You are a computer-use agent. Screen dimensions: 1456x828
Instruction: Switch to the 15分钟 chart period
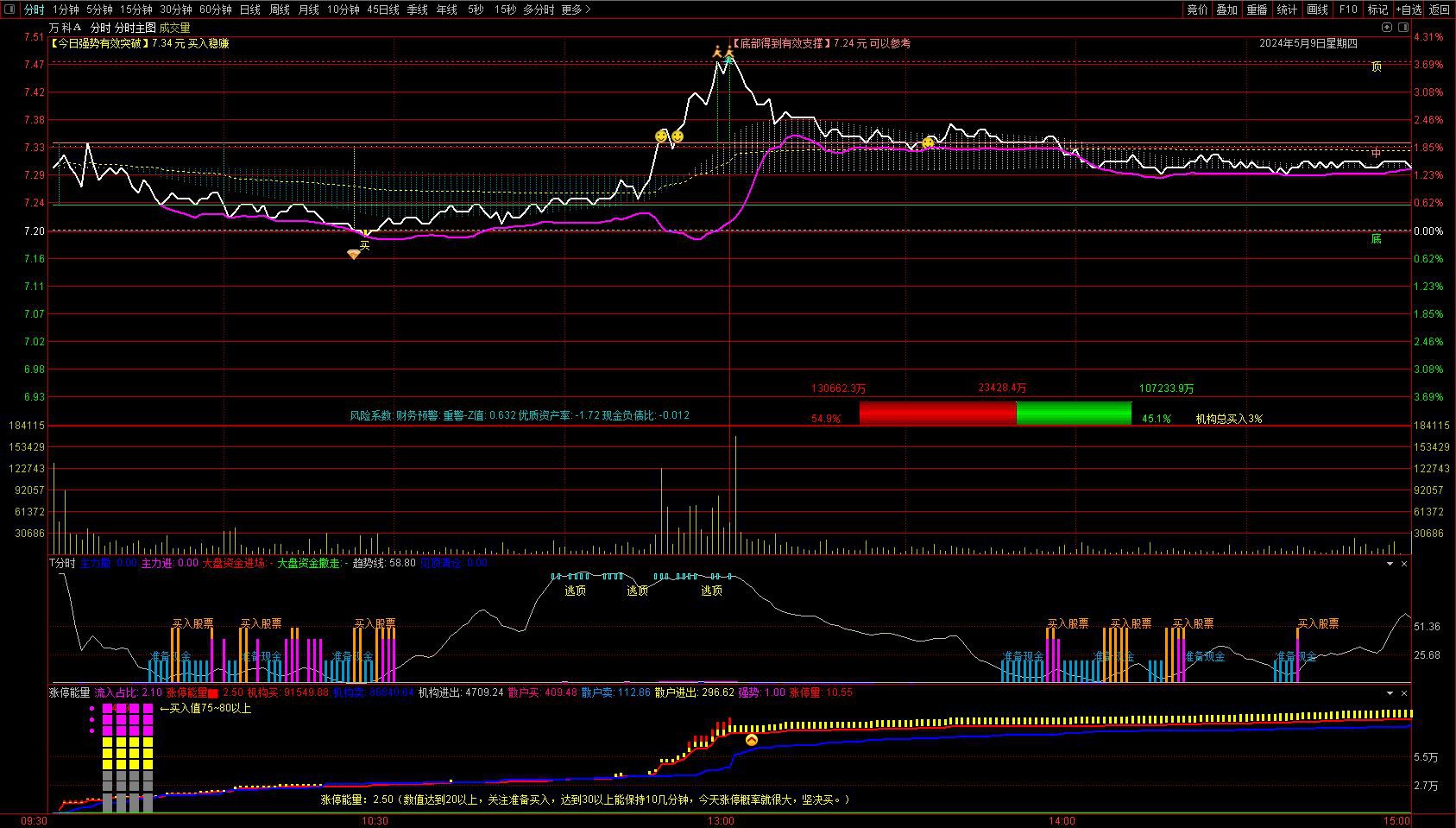click(x=136, y=9)
